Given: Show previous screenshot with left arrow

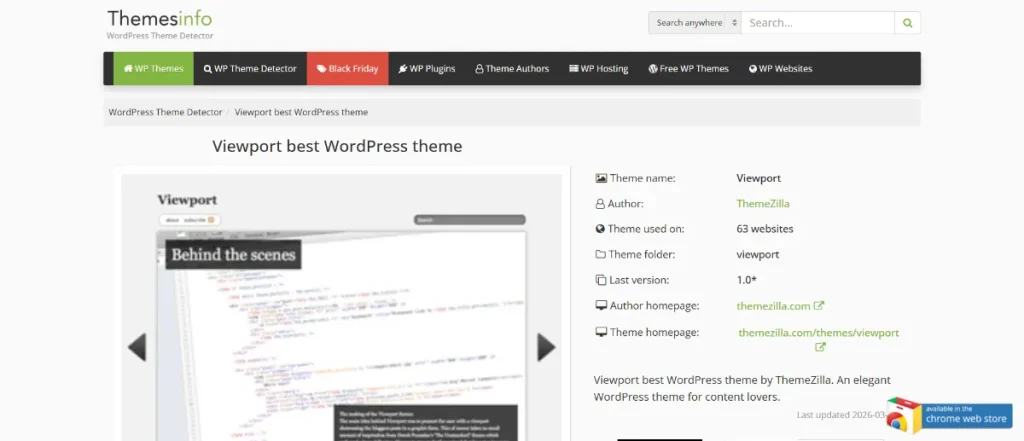Looking at the screenshot, I should pyautogui.click(x=136, y=347).
